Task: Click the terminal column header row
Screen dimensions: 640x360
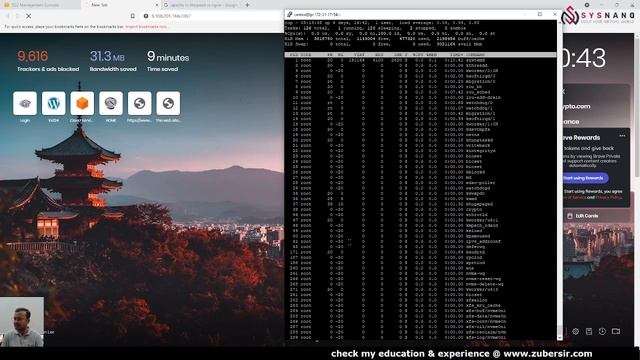Action: [x=420, y=55]
